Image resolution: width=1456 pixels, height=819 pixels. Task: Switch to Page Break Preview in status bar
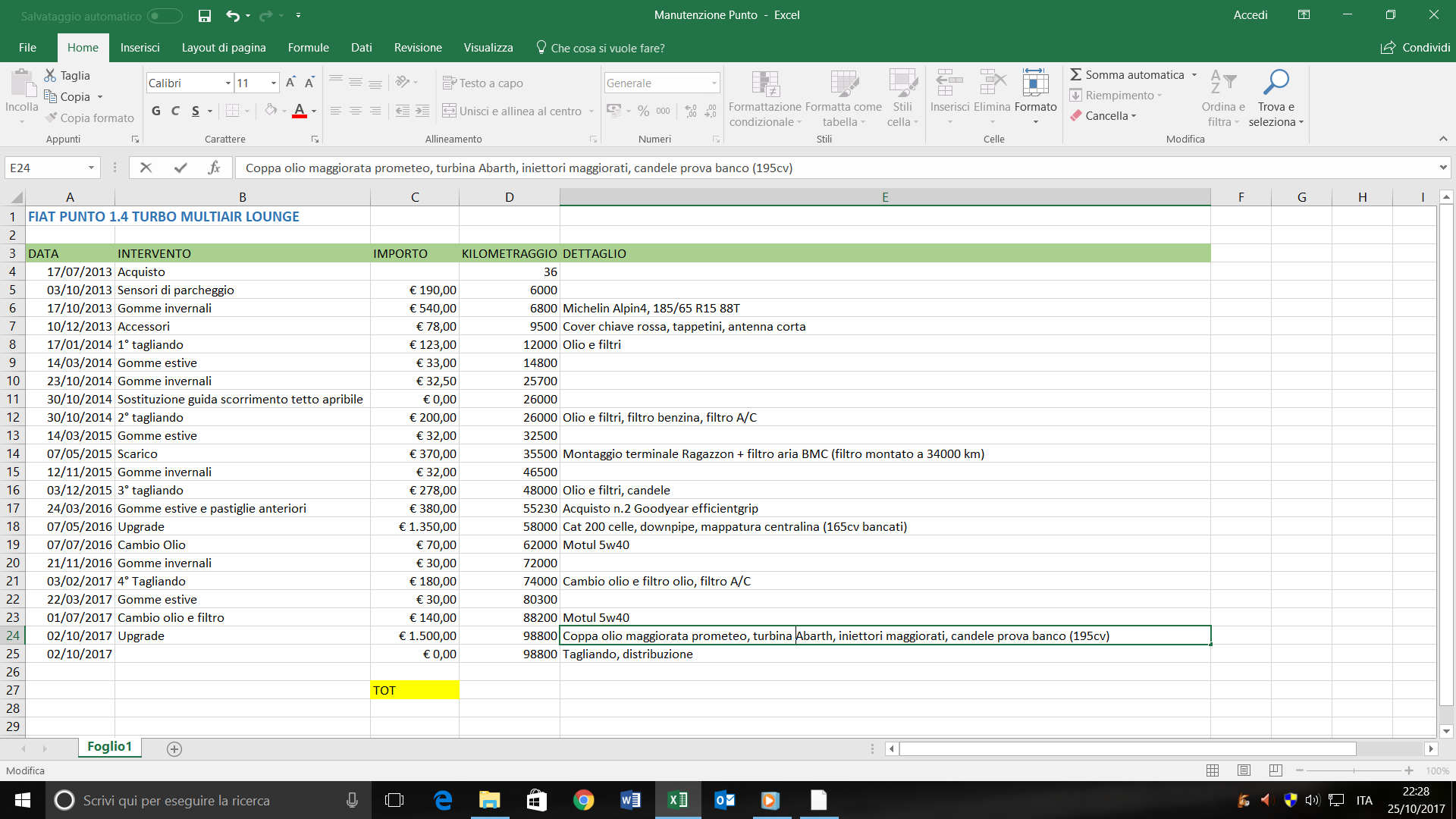[1276, 770]
